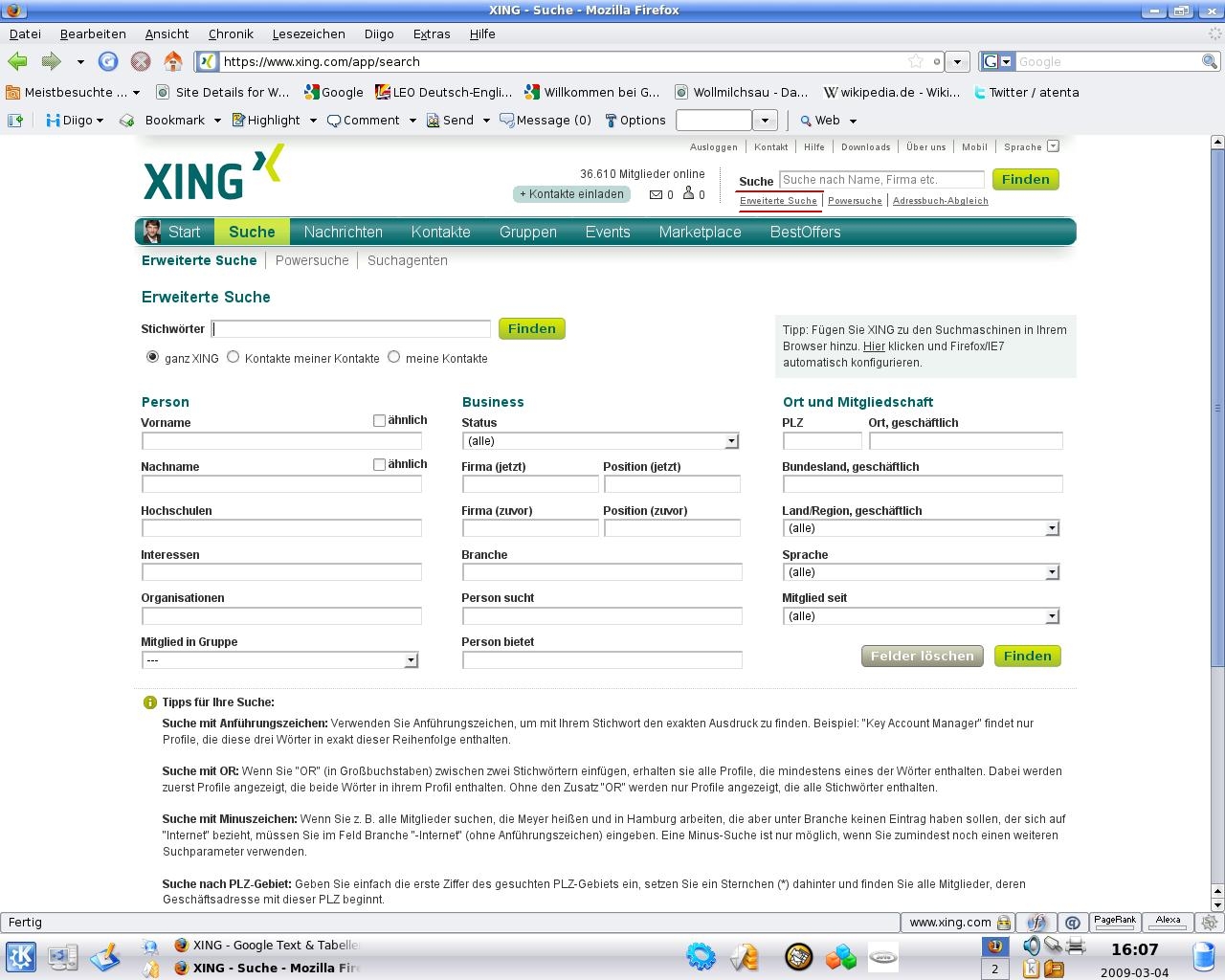The height and width of the screenshot is (980, 1225).
Task: Switch to the Nachrichten tab
Action: pyautogui.click(x=343, y=232)
